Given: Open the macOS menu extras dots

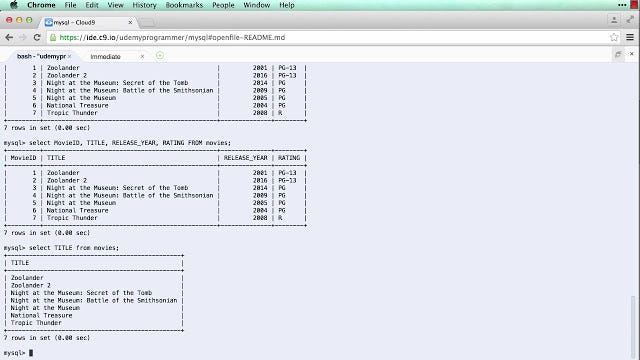Looking at the screenshot, I should (x=622, y=5).
